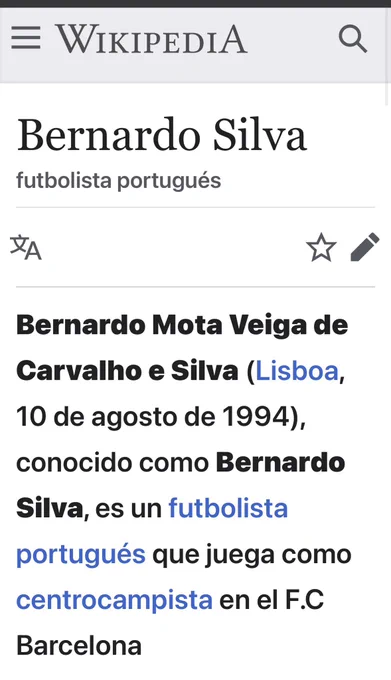391x680 pixels.
Task: Click the text conocido como
Action: (113, 463)
